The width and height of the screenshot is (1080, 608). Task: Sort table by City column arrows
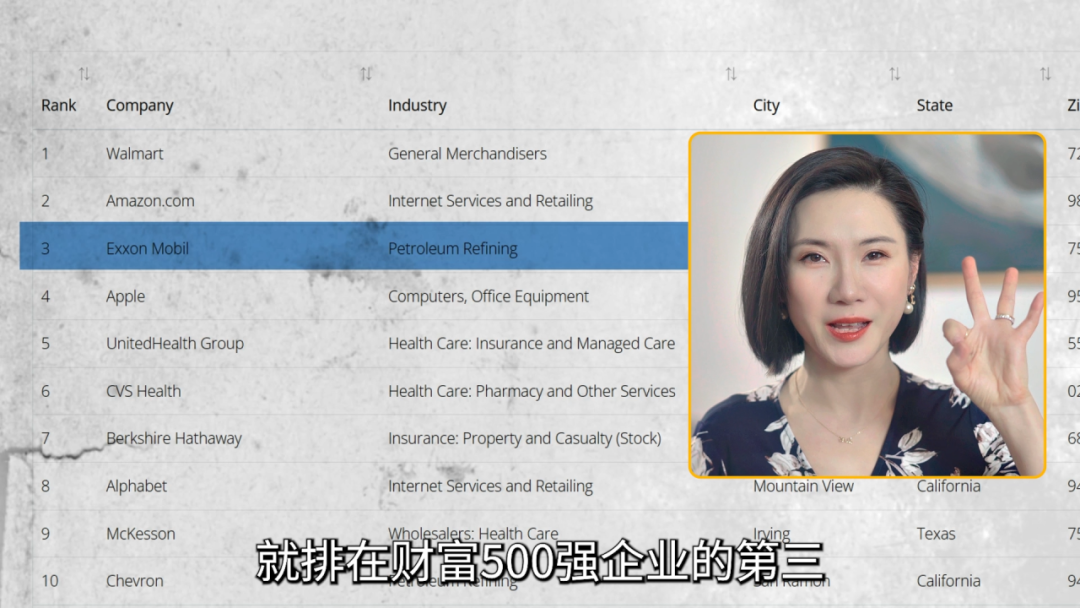(x=894, y=74)
